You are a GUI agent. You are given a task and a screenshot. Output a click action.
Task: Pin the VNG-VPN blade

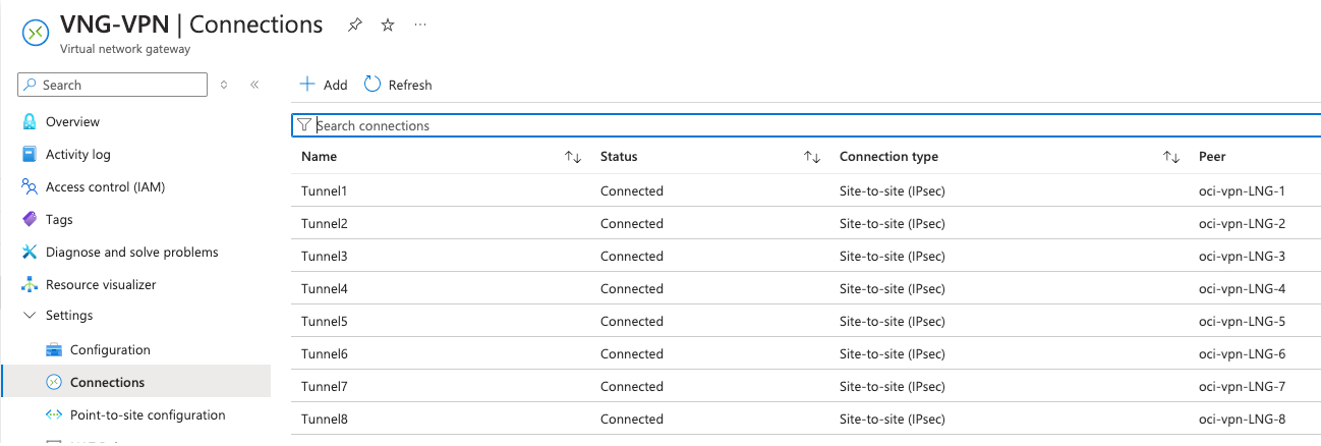click(354, 26)
